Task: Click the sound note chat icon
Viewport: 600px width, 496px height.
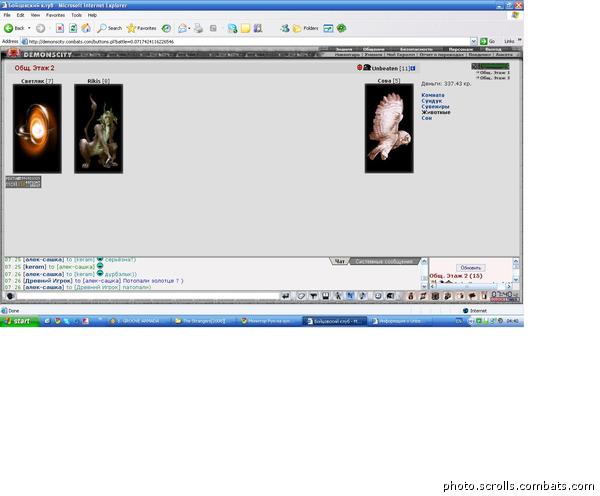Action: [362, 296]
